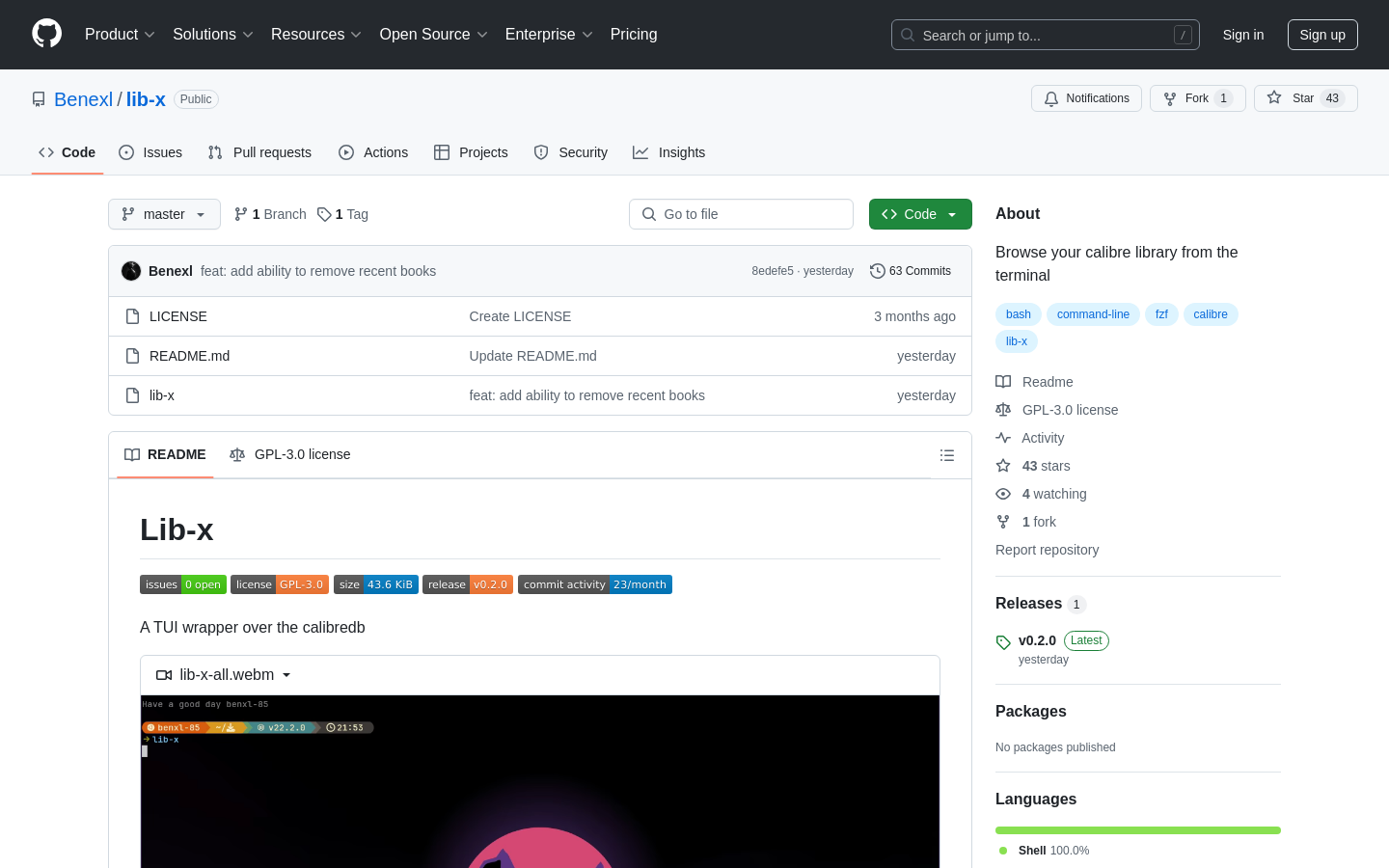Open the LICENSE file
The width and height of the screenshot is (1389, 868).
(178, 316)
